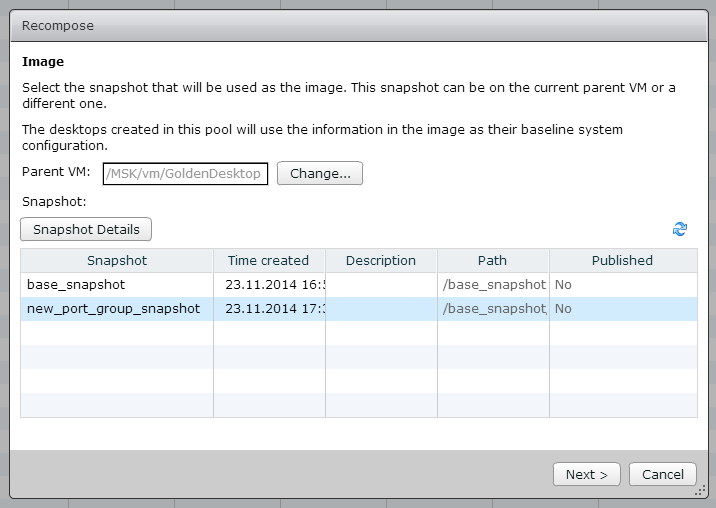Click the Description column header
The width and height of the screenshot is (716, 508).
pos(381,261)
